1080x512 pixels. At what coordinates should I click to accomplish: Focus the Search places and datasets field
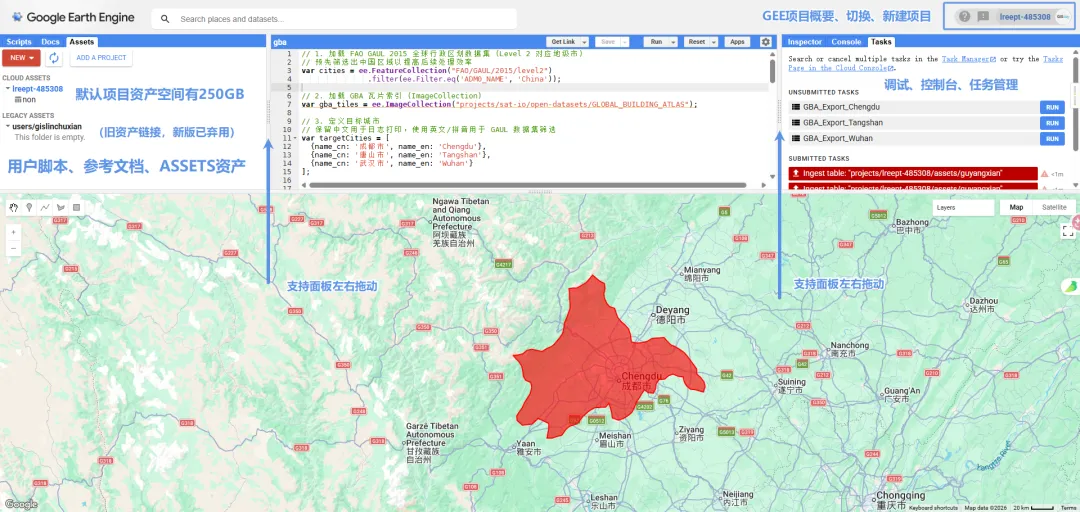point(334,19)
